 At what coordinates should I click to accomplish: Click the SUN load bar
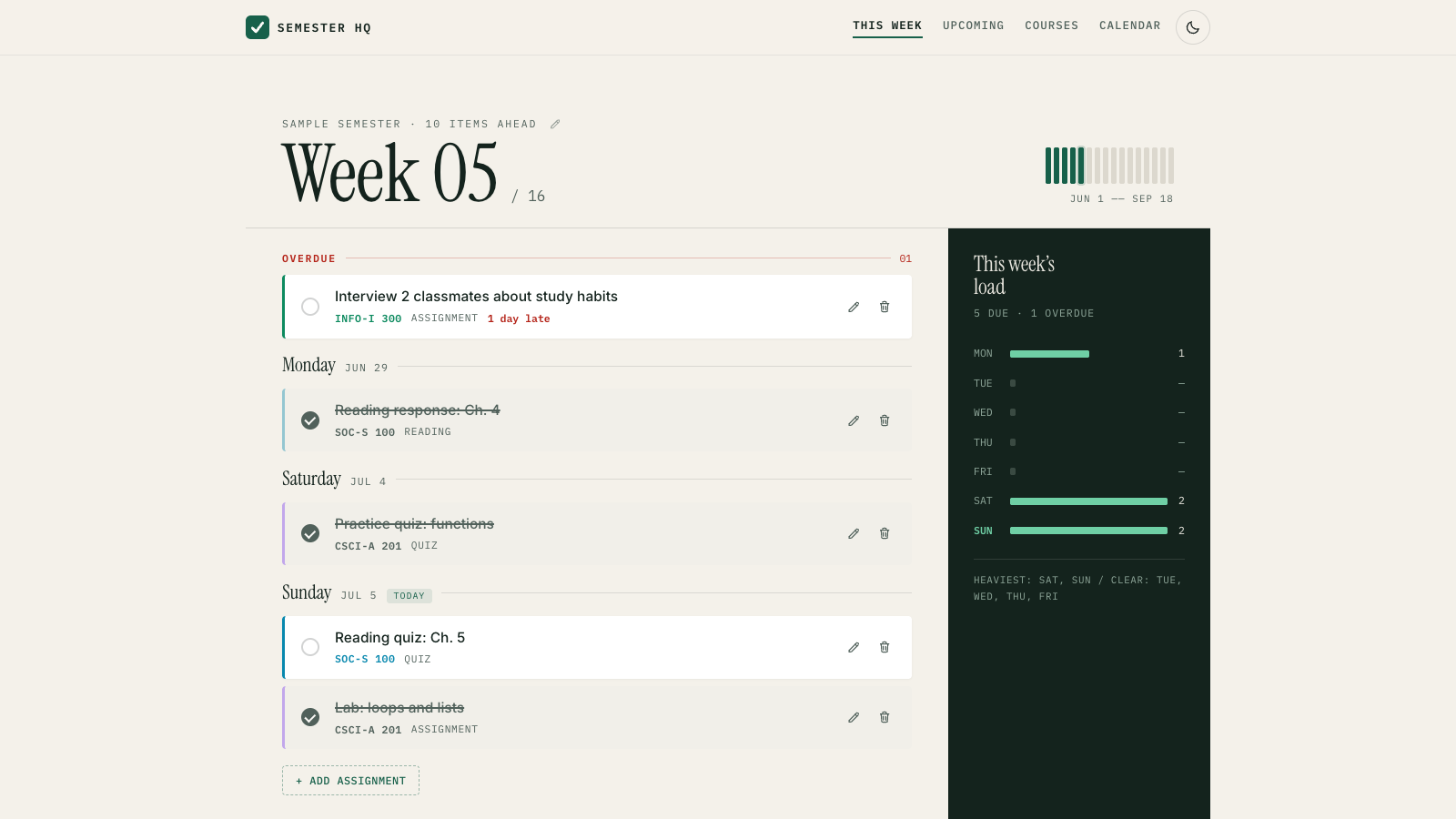click(1088, 531)
